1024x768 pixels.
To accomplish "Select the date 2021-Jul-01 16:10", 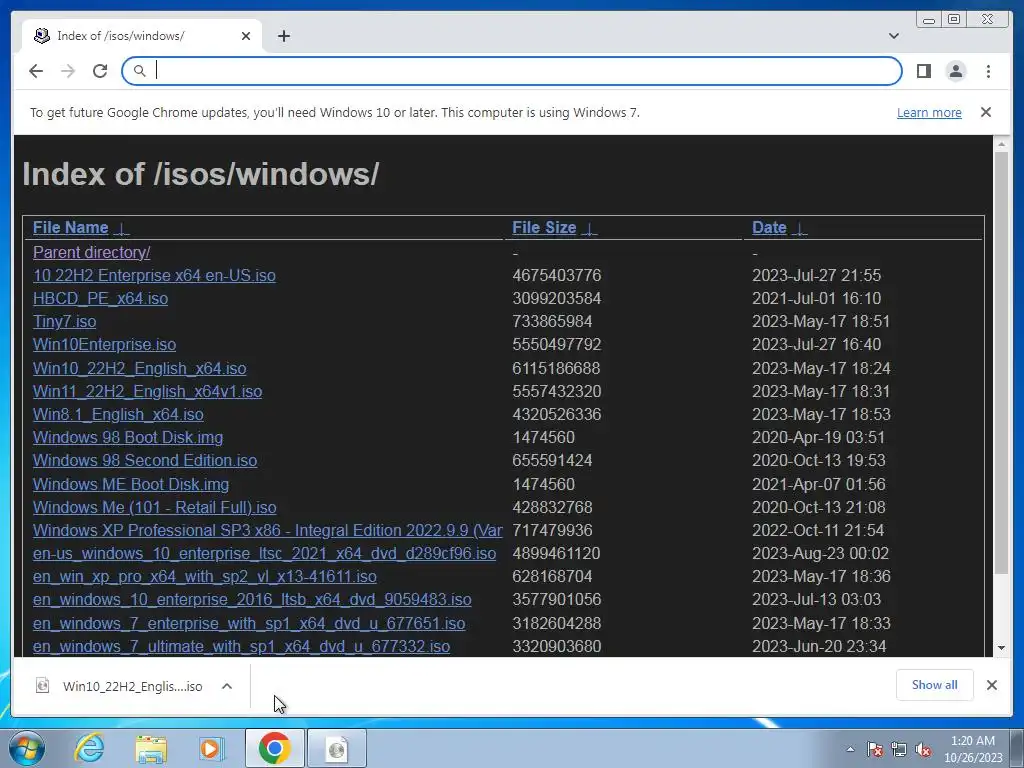I will point(816,298).
